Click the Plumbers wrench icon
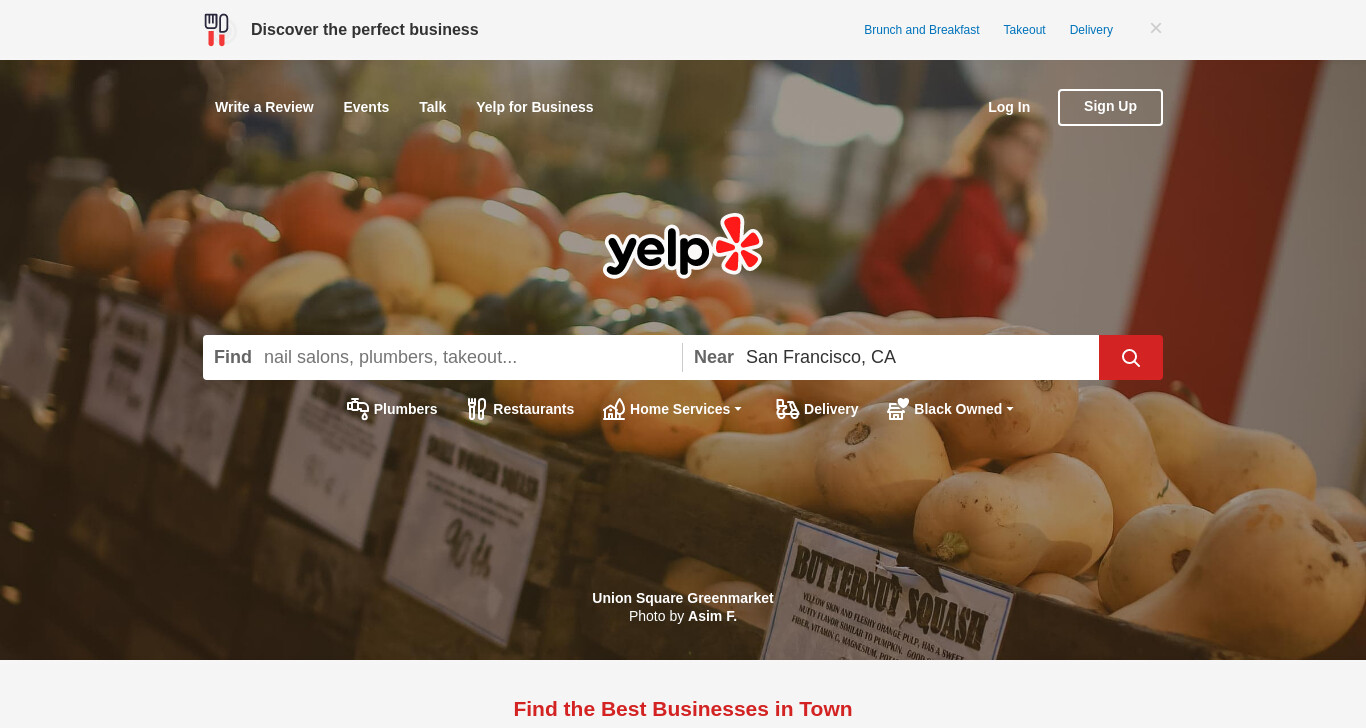The width and height of the screenshot is (1366, 728). [x=358, y=409]
